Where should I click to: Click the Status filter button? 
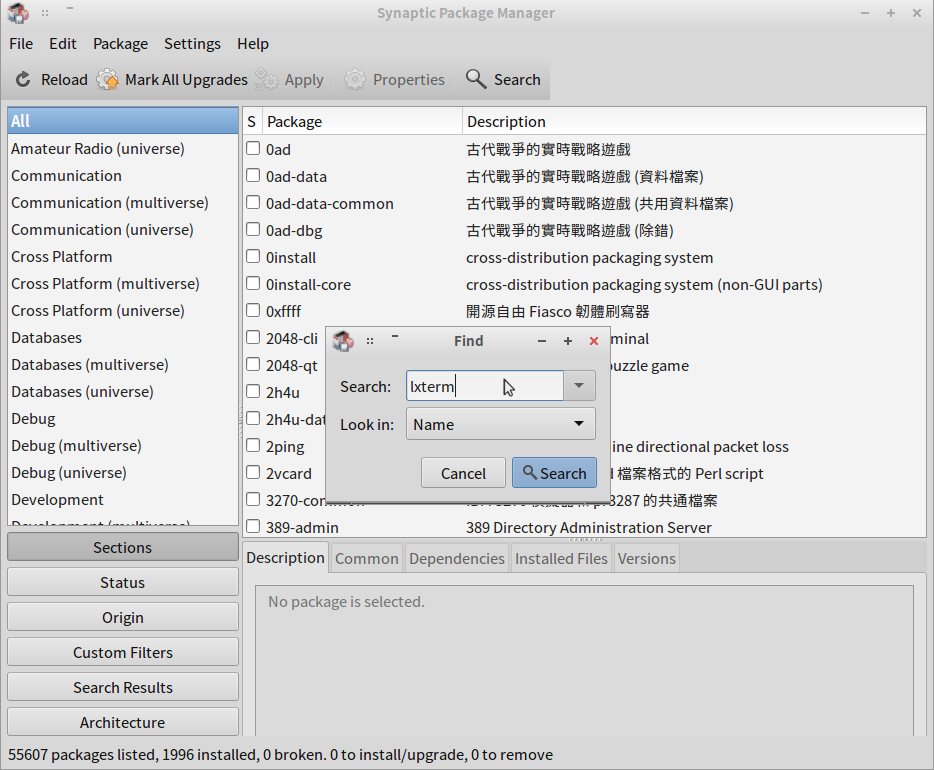[123, 582]
